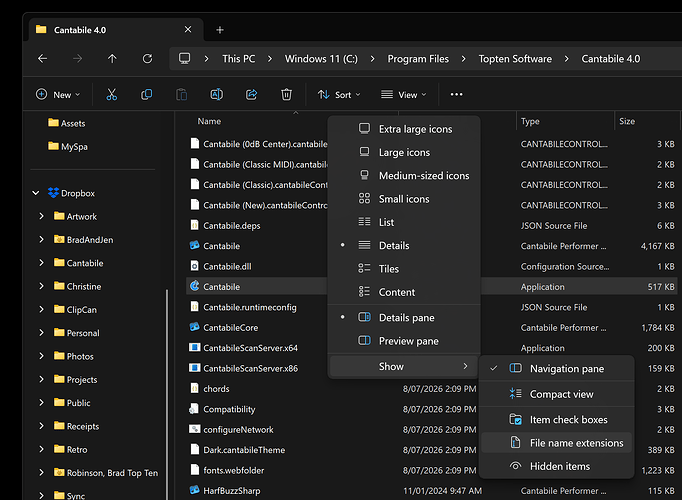
Task: Click the CantabileScanServer.x86 file icon
Action: (194, 368)
